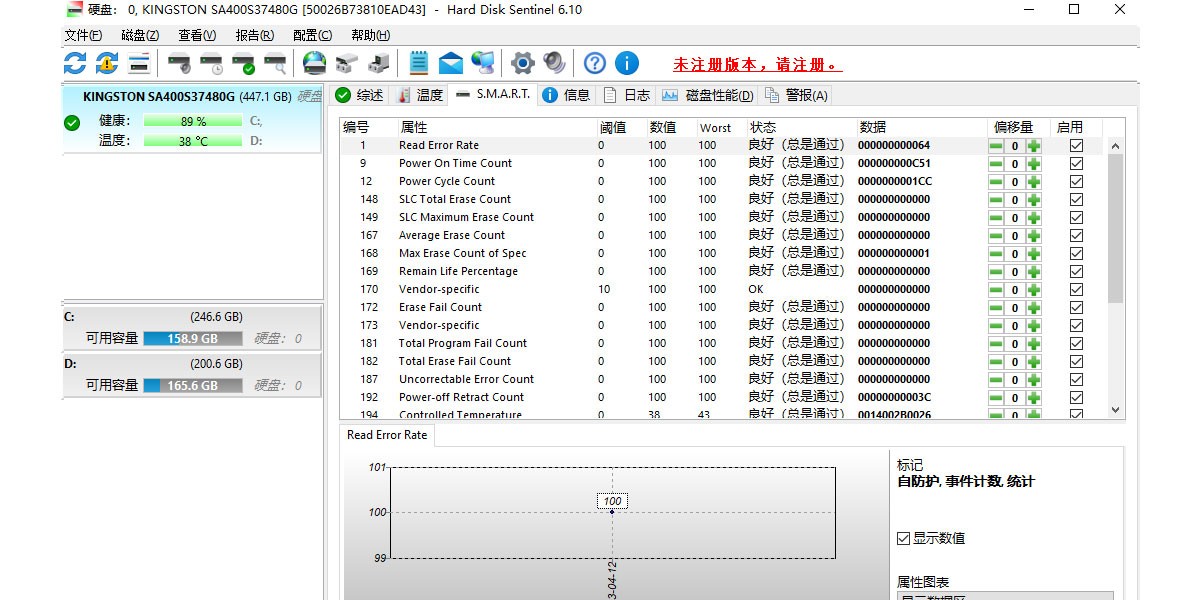Click the attribute list scrollbar up arrow
1200x600 pixels.
point(1115,146)
